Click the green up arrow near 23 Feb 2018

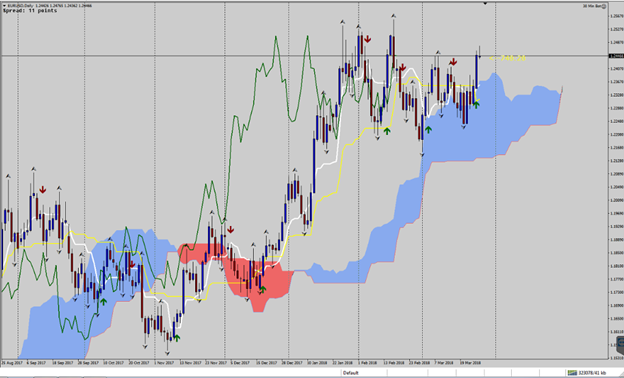coord(428,129)
